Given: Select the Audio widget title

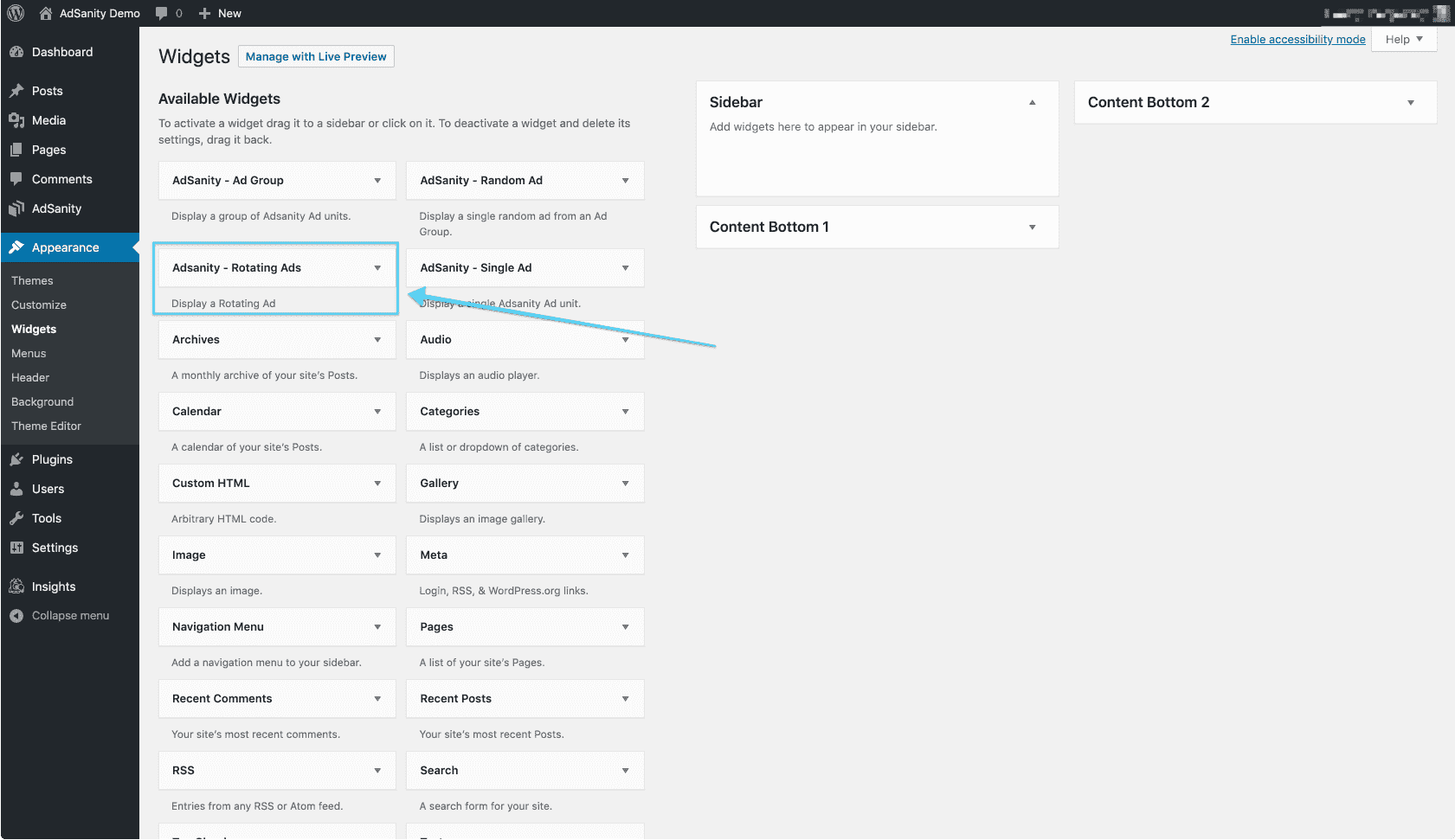Looking at the screenshot, I should (x=436, y=340).
